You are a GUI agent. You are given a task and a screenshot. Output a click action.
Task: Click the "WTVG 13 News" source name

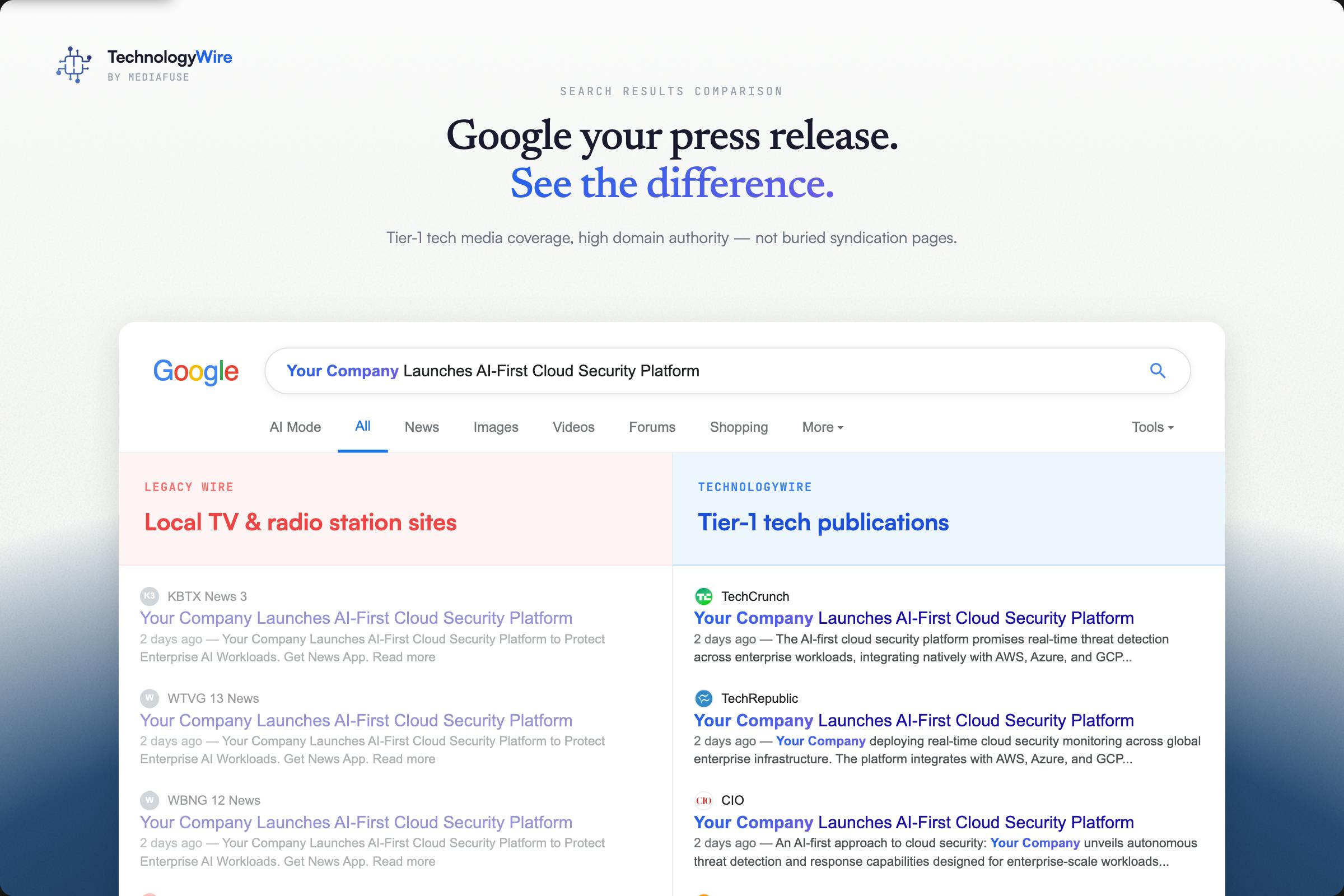pos(213,698)
